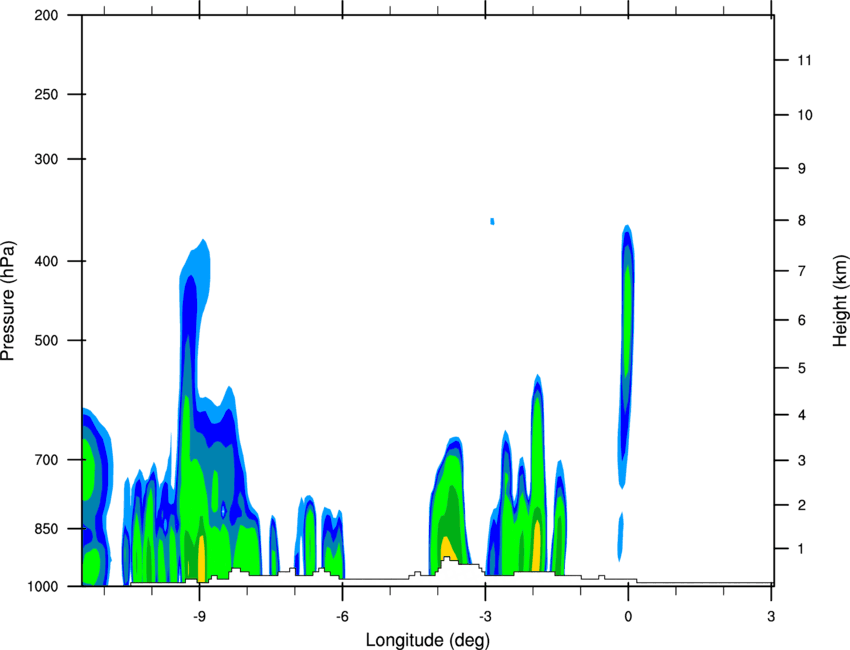850x650 pixels.
Task: Select the 400 pressure tick label
Action: click(46, 261)
